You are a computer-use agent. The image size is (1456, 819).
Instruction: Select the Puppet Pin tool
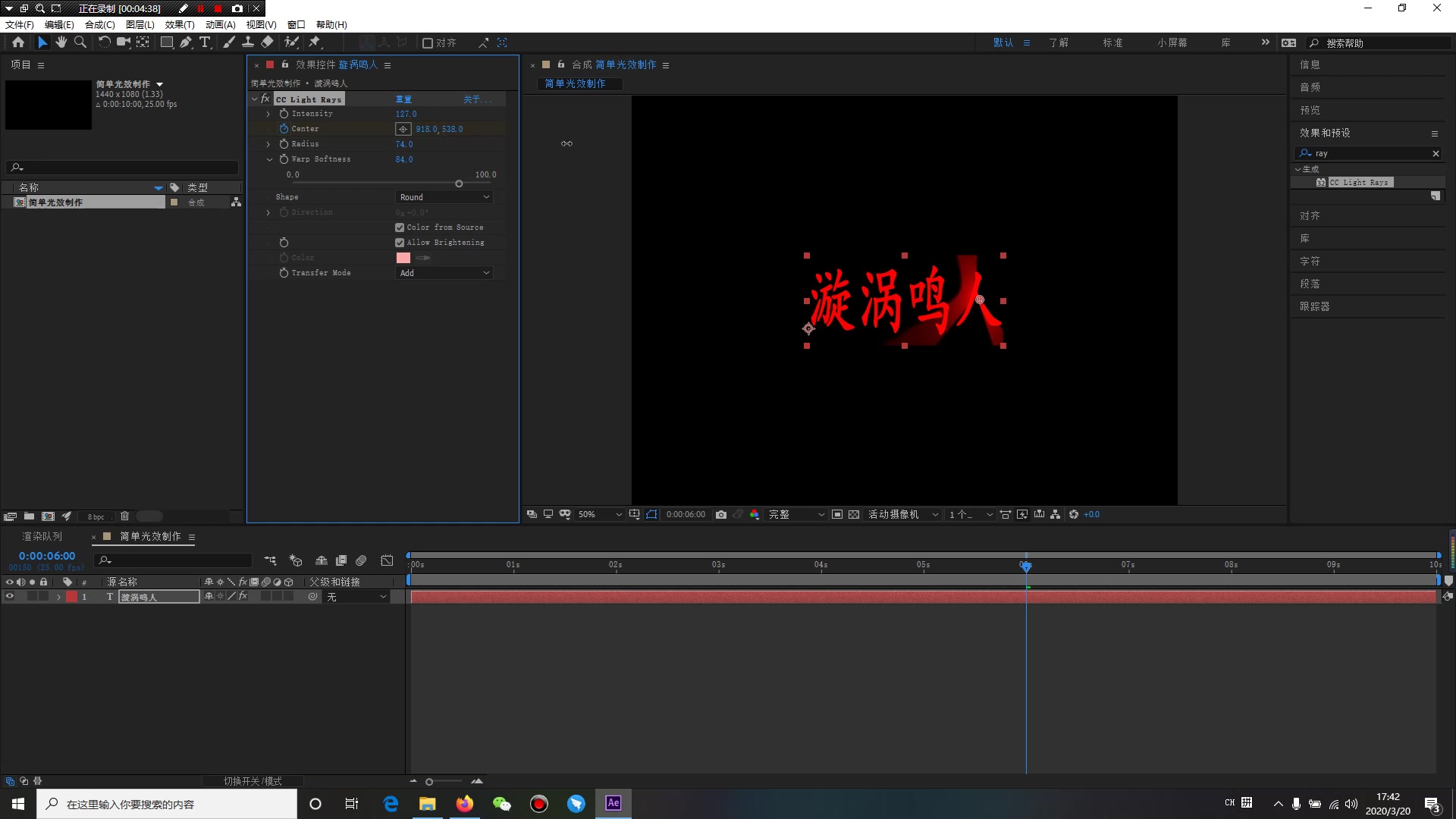[315, 42]
